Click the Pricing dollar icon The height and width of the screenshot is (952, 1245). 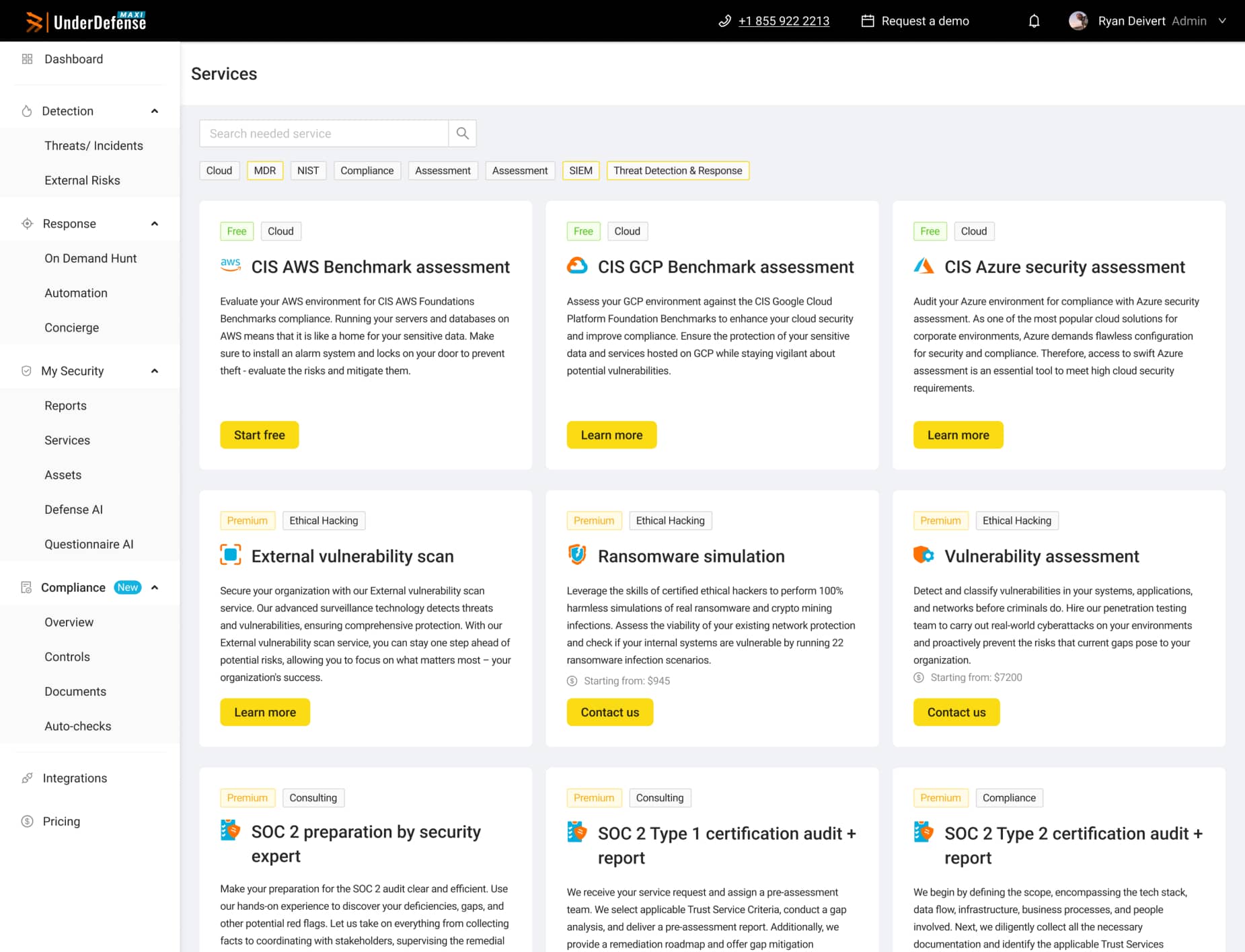27,821
